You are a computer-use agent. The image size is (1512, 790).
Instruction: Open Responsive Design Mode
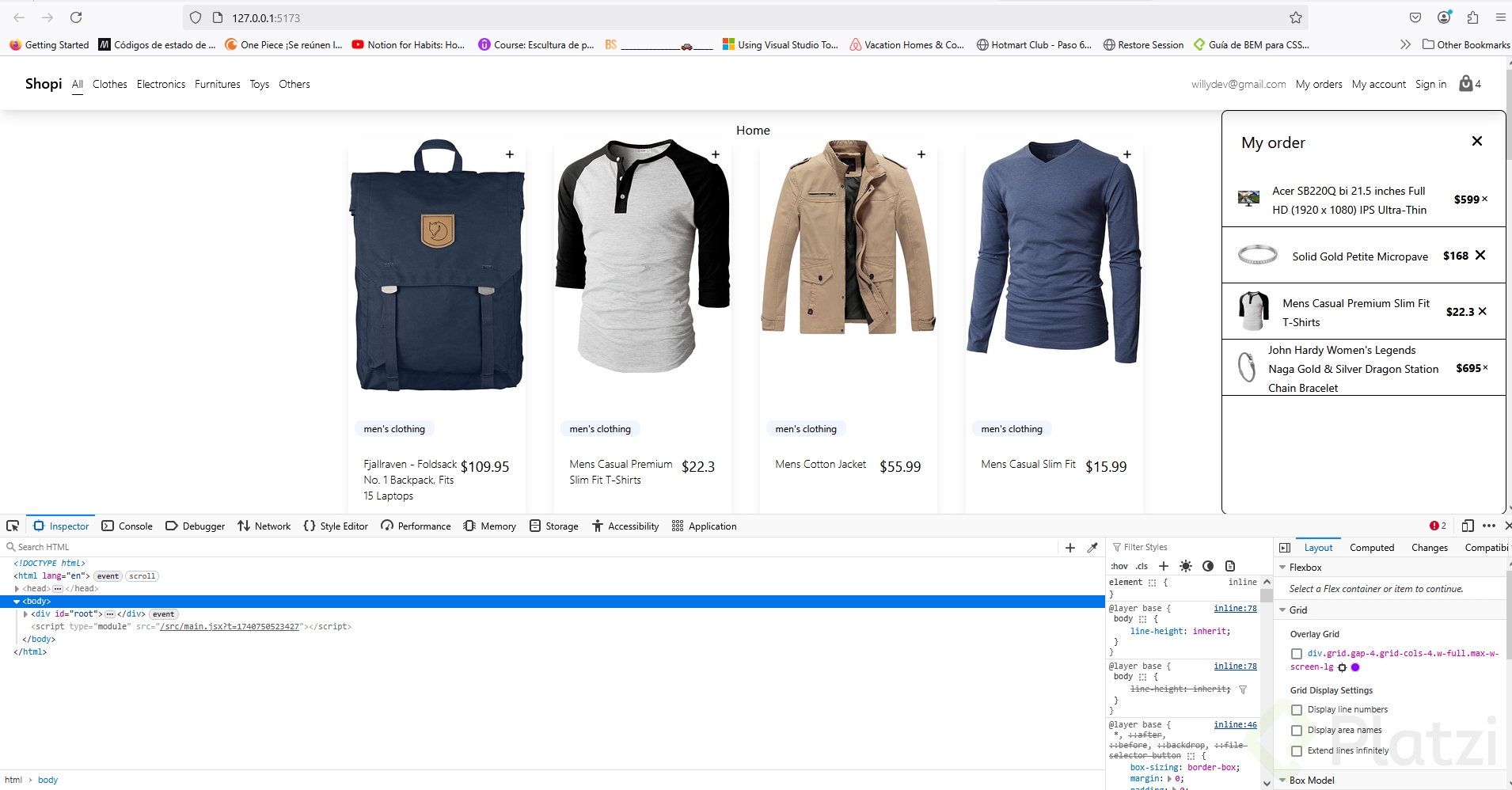click(1468, 526)
